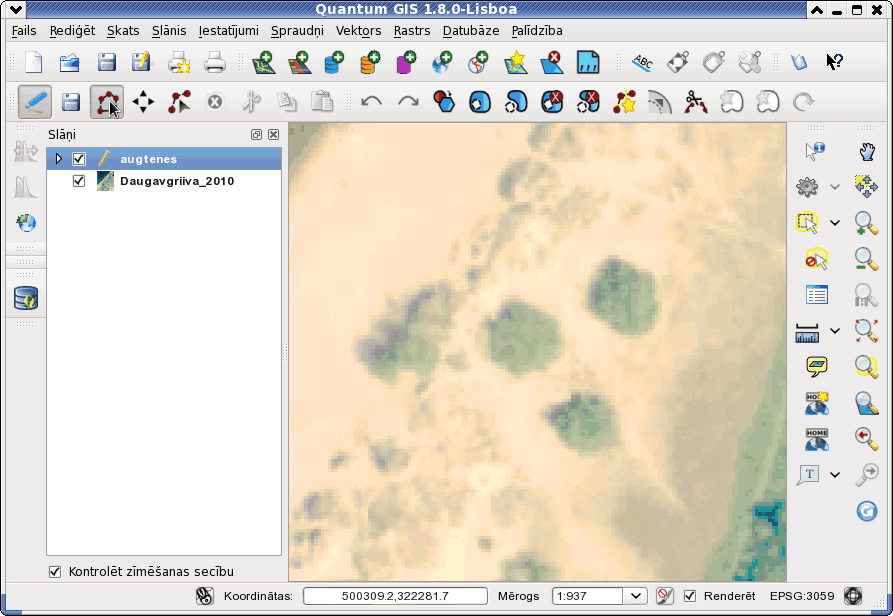Open the measure tool dropdown arrow
This screenshot has height=616, width=893.
pyautogui.click(x=835, y=331)
